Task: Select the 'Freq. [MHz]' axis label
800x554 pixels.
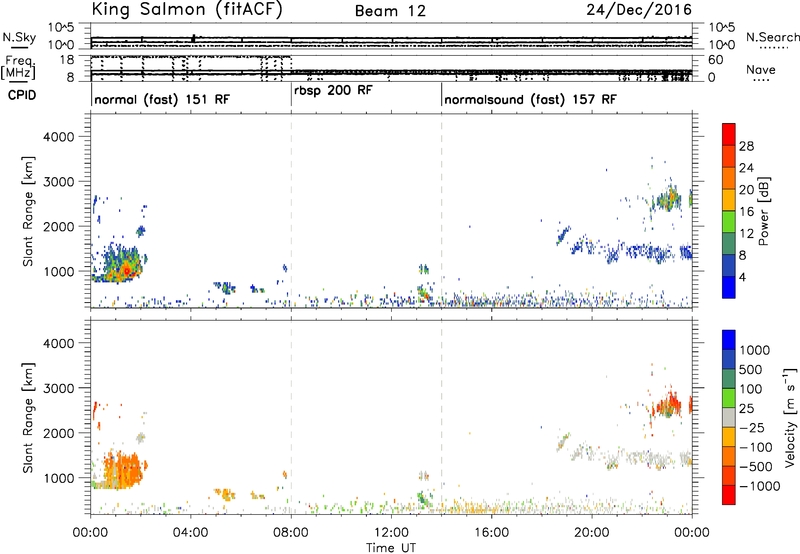Action: point(18,67)
